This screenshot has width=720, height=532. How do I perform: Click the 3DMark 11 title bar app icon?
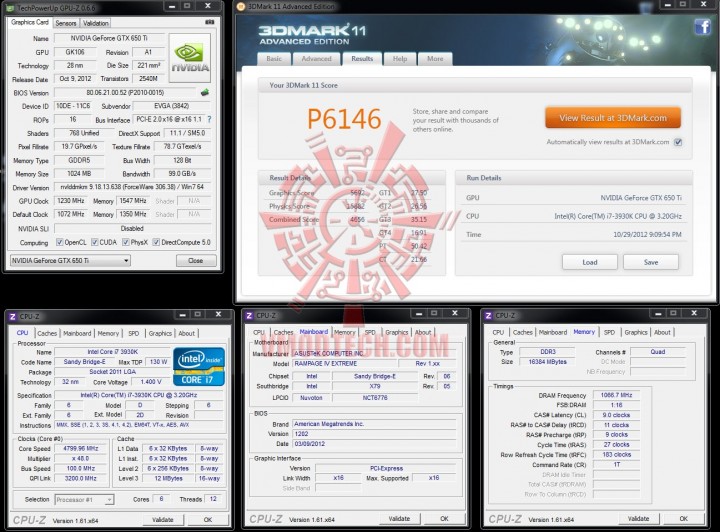pos(241,7)
